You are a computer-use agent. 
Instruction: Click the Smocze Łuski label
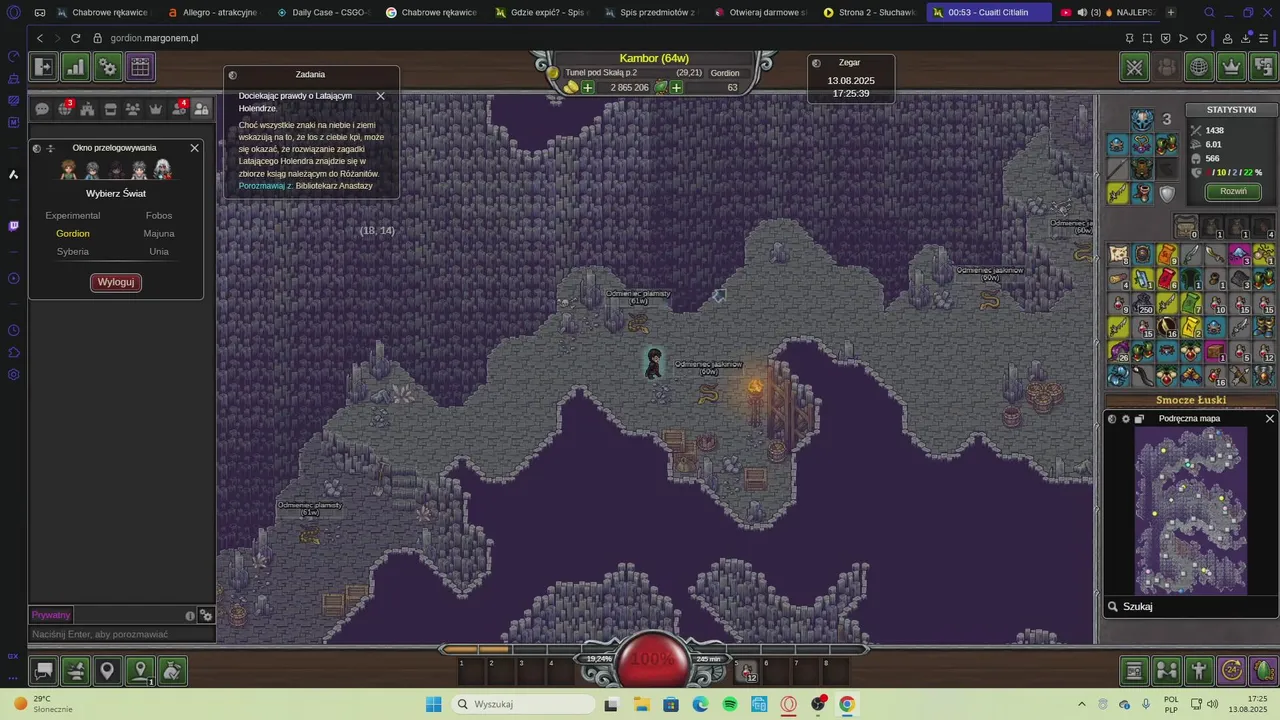1190,400
